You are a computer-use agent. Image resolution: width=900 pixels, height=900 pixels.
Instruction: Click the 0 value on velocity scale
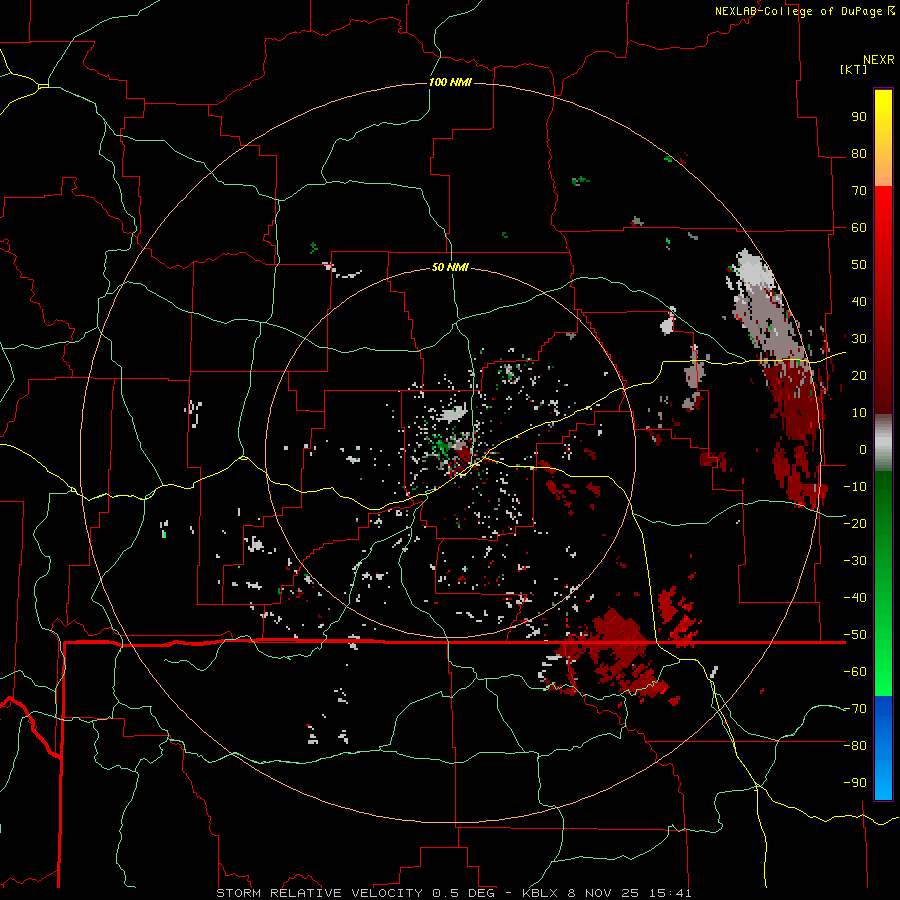(x=863, y=449)
